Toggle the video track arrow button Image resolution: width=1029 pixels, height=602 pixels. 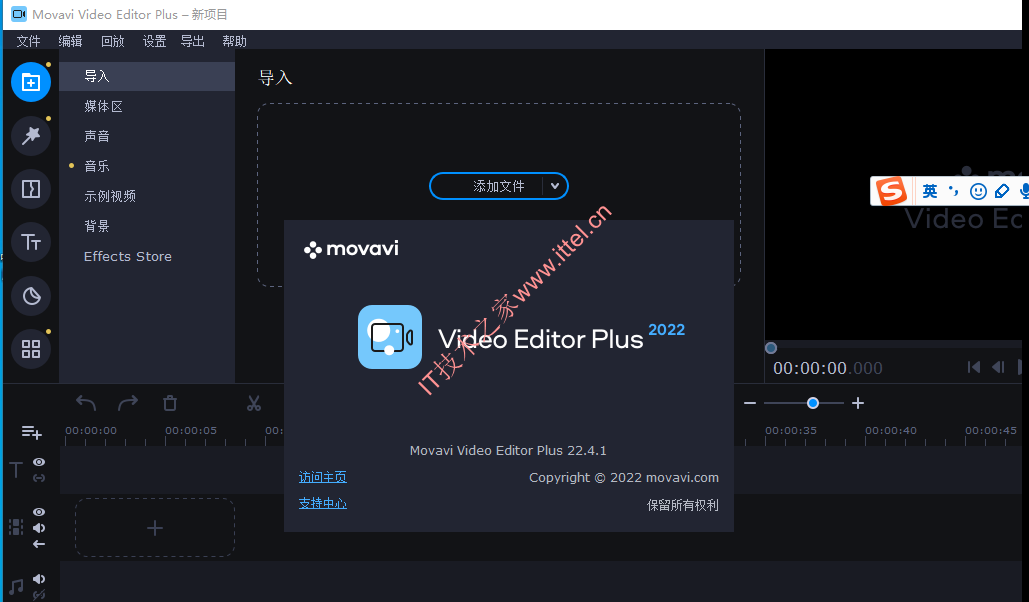tap(39, 544)
